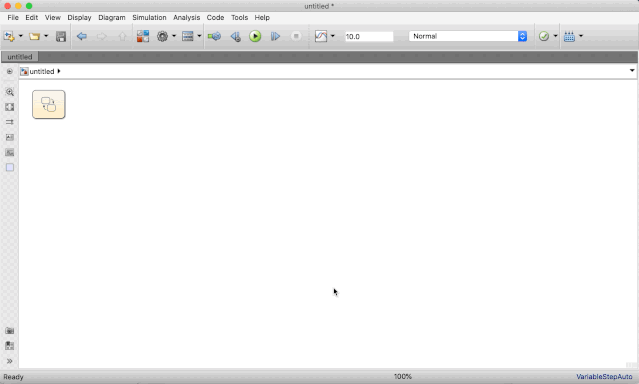The image size is (639, 384).
Task: Click the Open folder icon
Action: [x=34, y=36]
